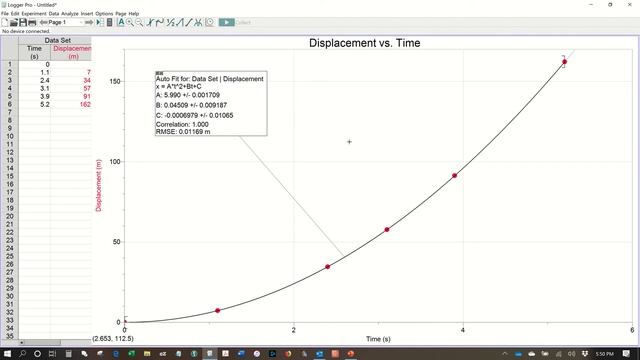Open the Help menu
Screen dimensions: 640x360
tap(134, 13)
